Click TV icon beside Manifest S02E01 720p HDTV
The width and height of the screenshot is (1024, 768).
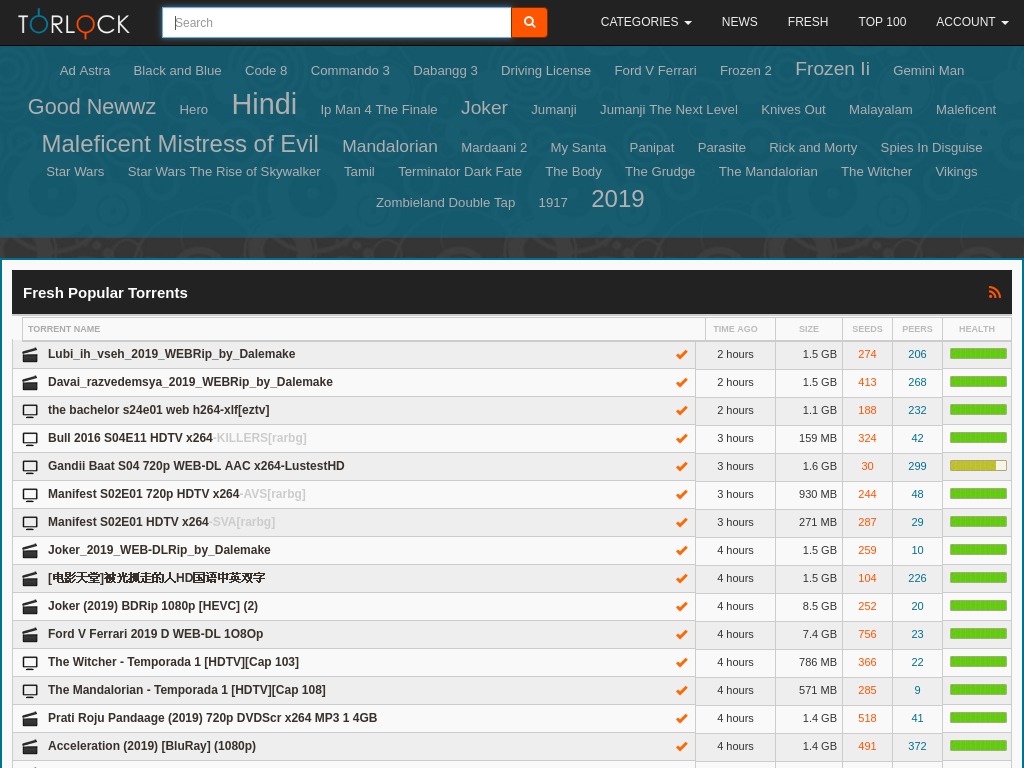30,495
